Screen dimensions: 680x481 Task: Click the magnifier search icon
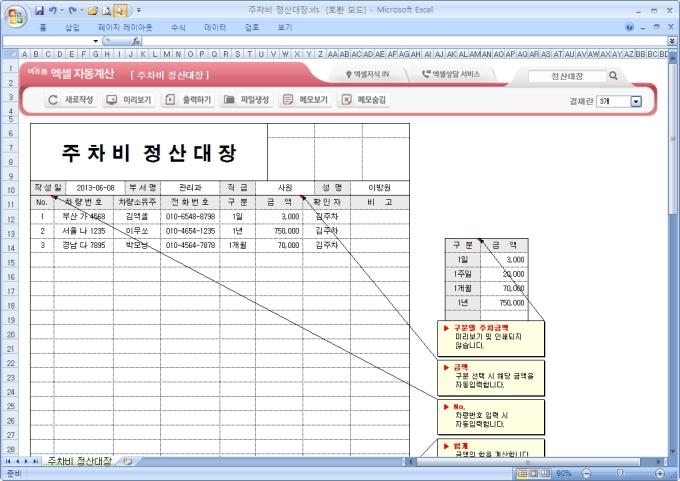coord(613,75)
